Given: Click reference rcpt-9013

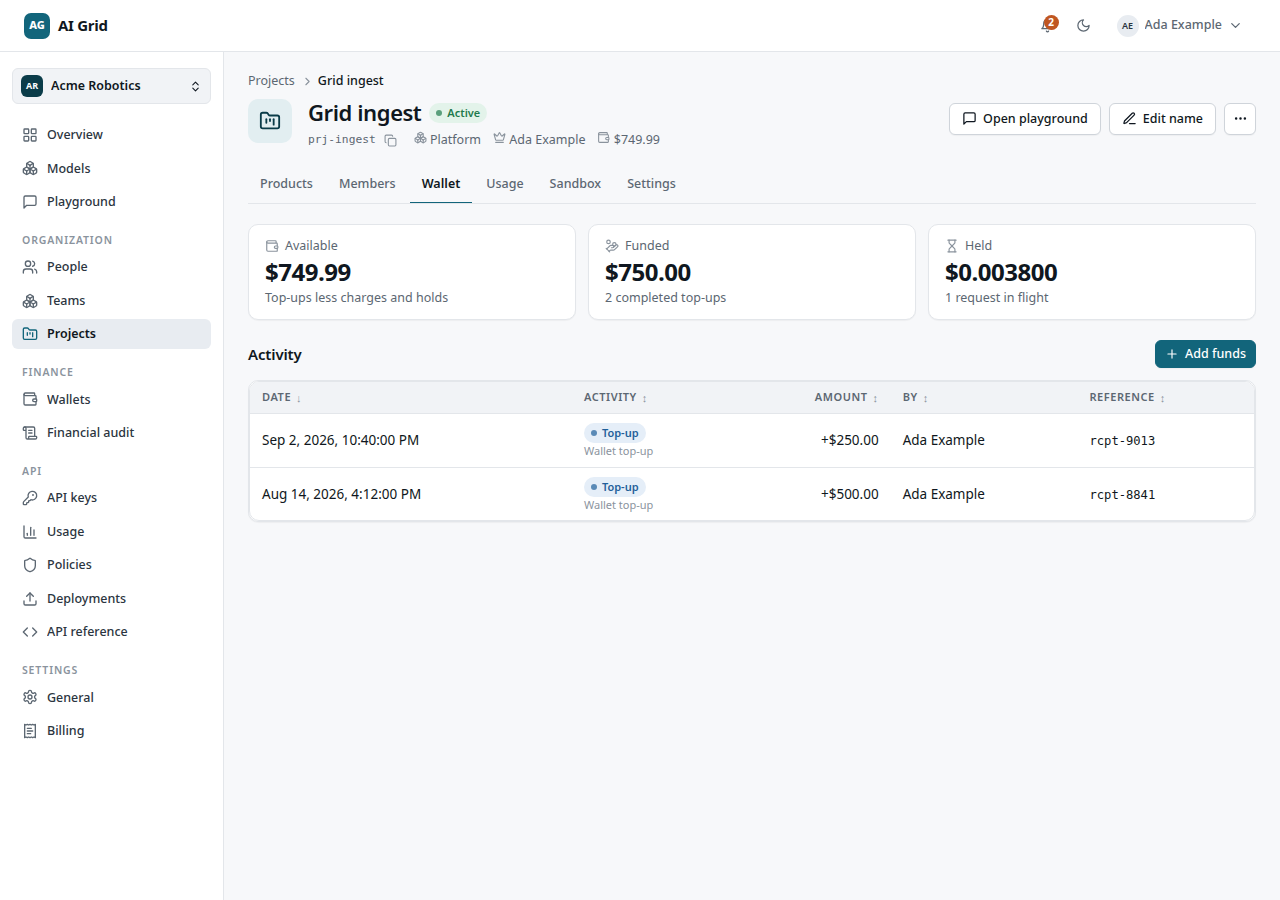Looking at the screenshot, I should 1122,440.
